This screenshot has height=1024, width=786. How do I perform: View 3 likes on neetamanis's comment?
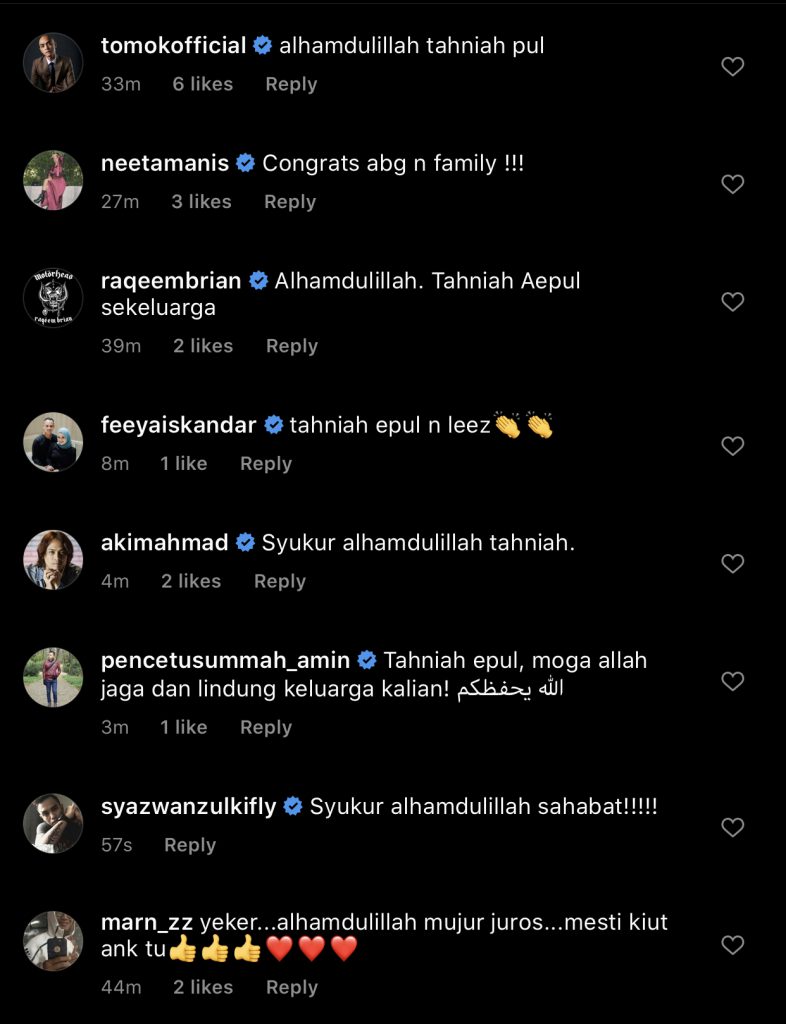(x=201, y=202)
